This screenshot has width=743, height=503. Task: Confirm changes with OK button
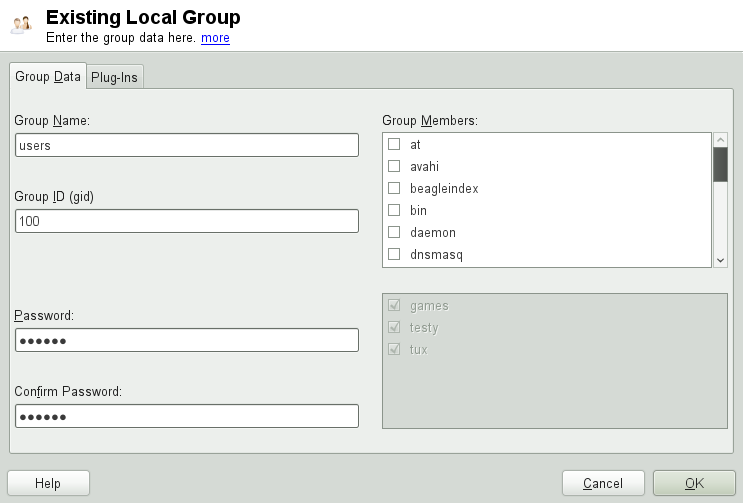(694, 483)
